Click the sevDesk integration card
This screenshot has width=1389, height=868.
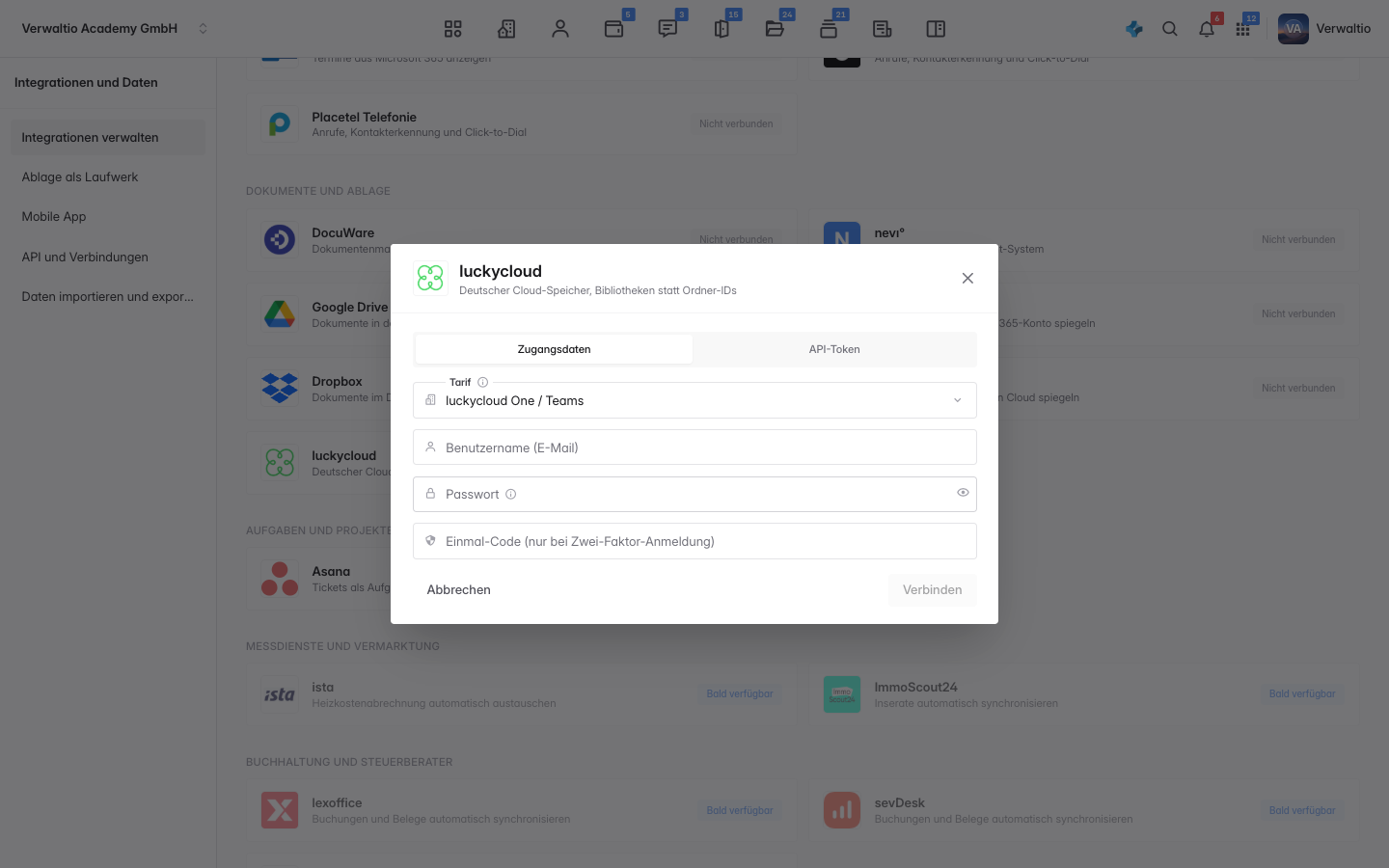1084,810
